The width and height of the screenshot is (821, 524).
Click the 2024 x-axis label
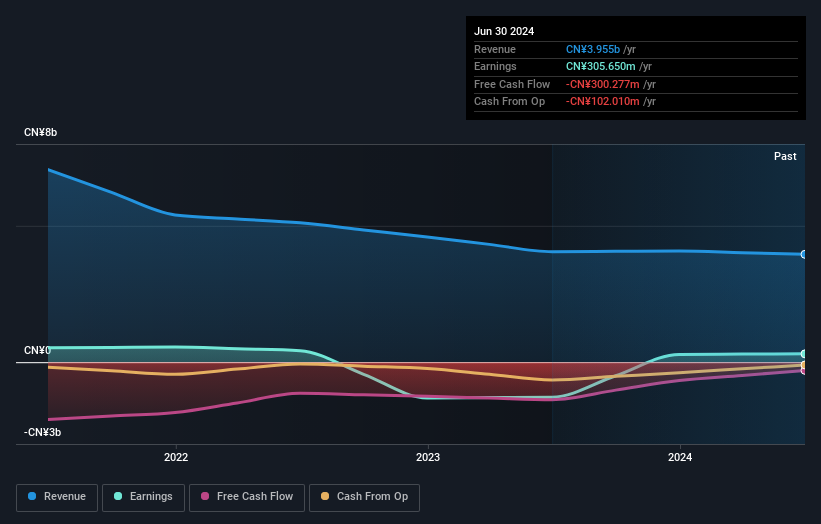[x=680, y=458]
